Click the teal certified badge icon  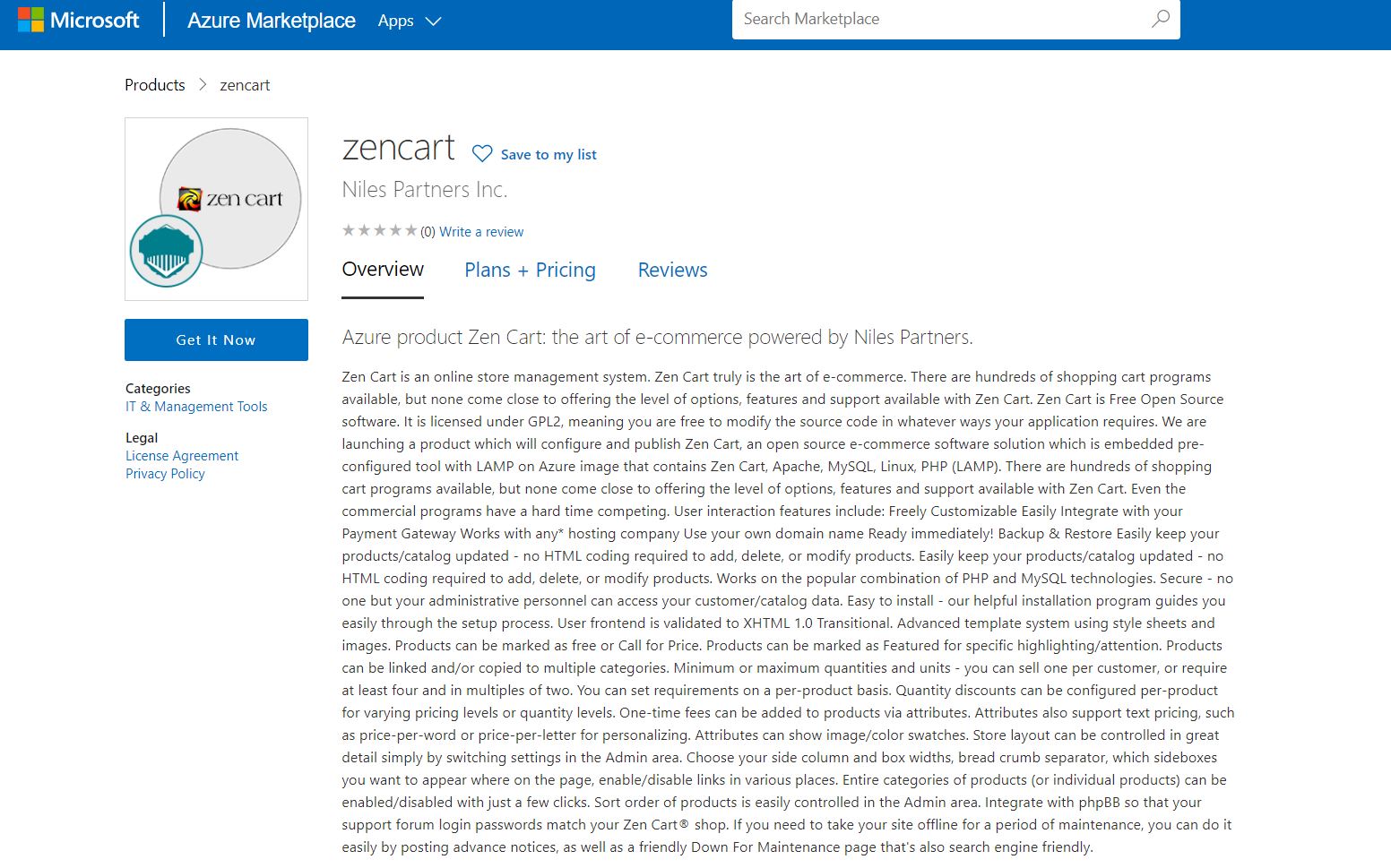click(x=166, y=252)
